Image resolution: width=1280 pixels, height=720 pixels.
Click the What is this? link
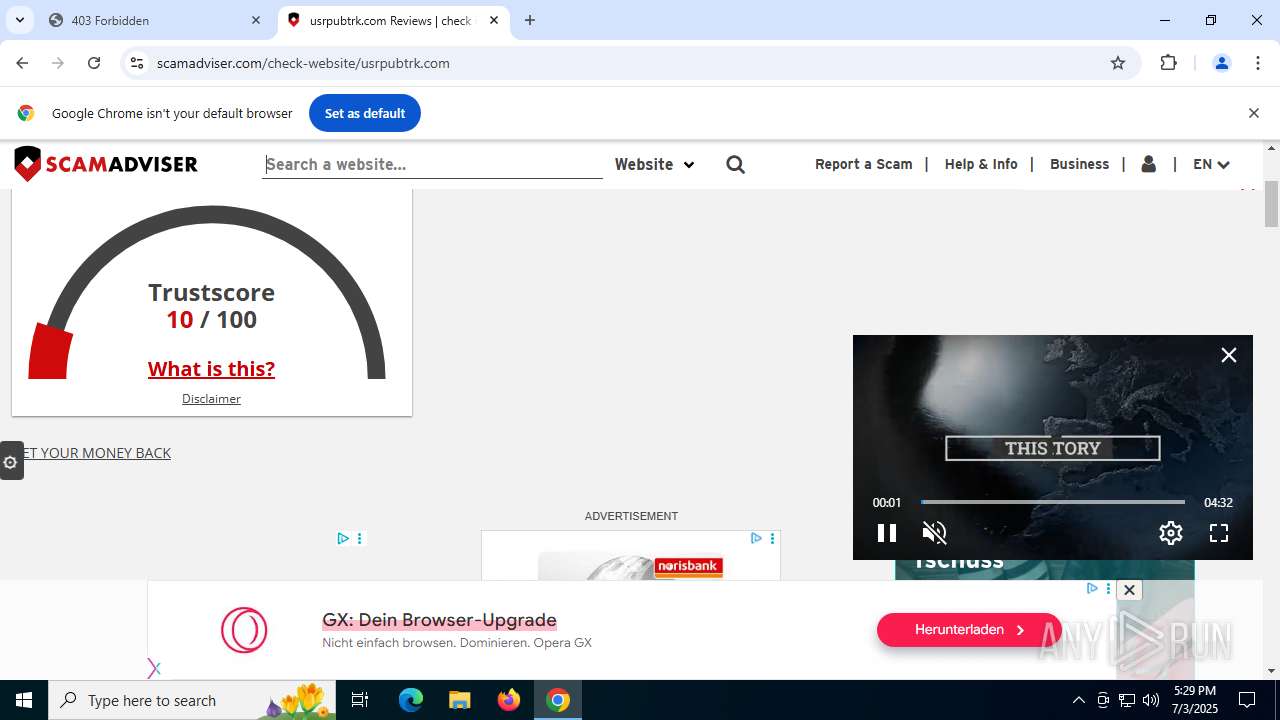point(211,369)
